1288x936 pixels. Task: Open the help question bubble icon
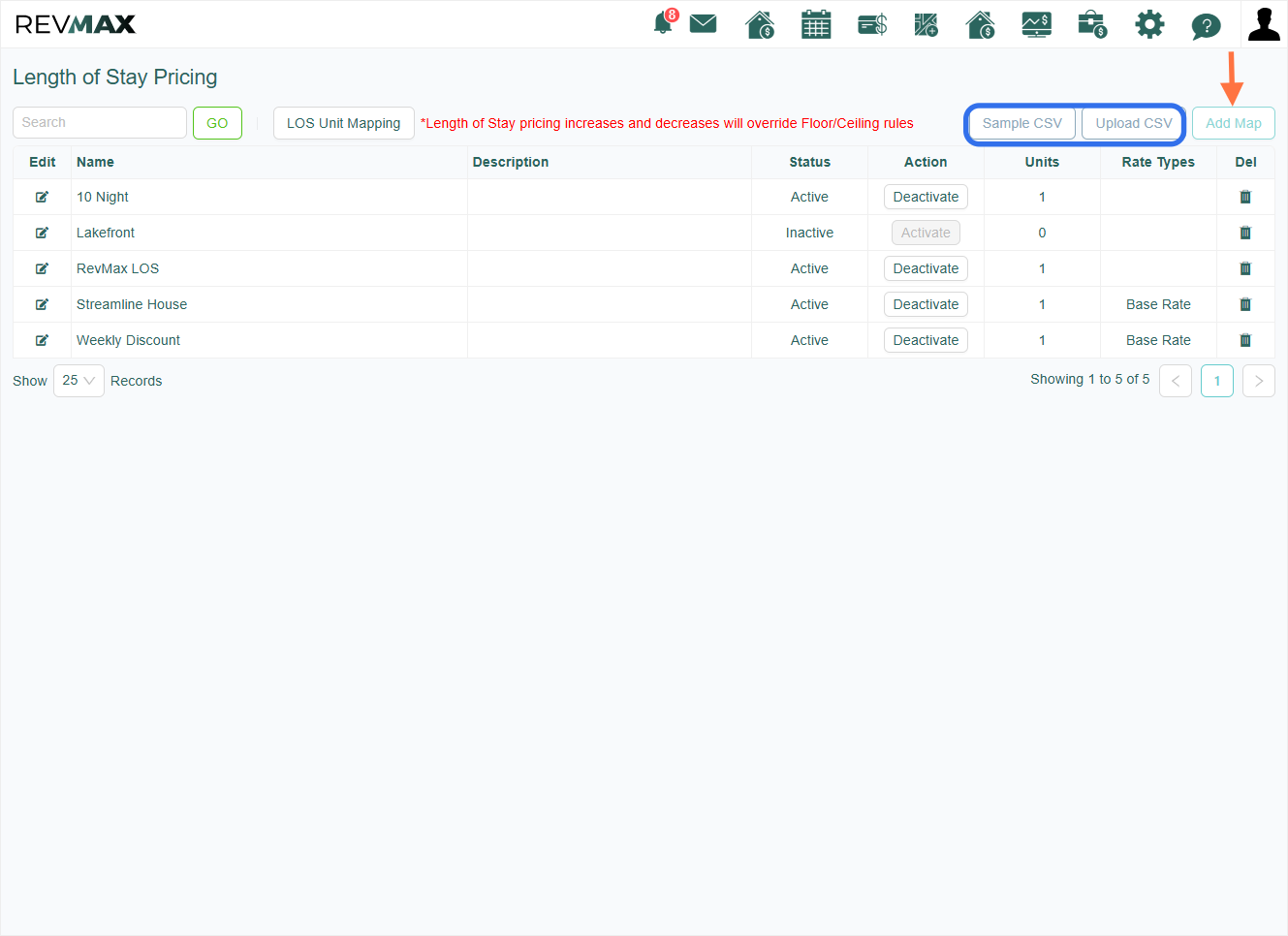tap(1206, 25)
